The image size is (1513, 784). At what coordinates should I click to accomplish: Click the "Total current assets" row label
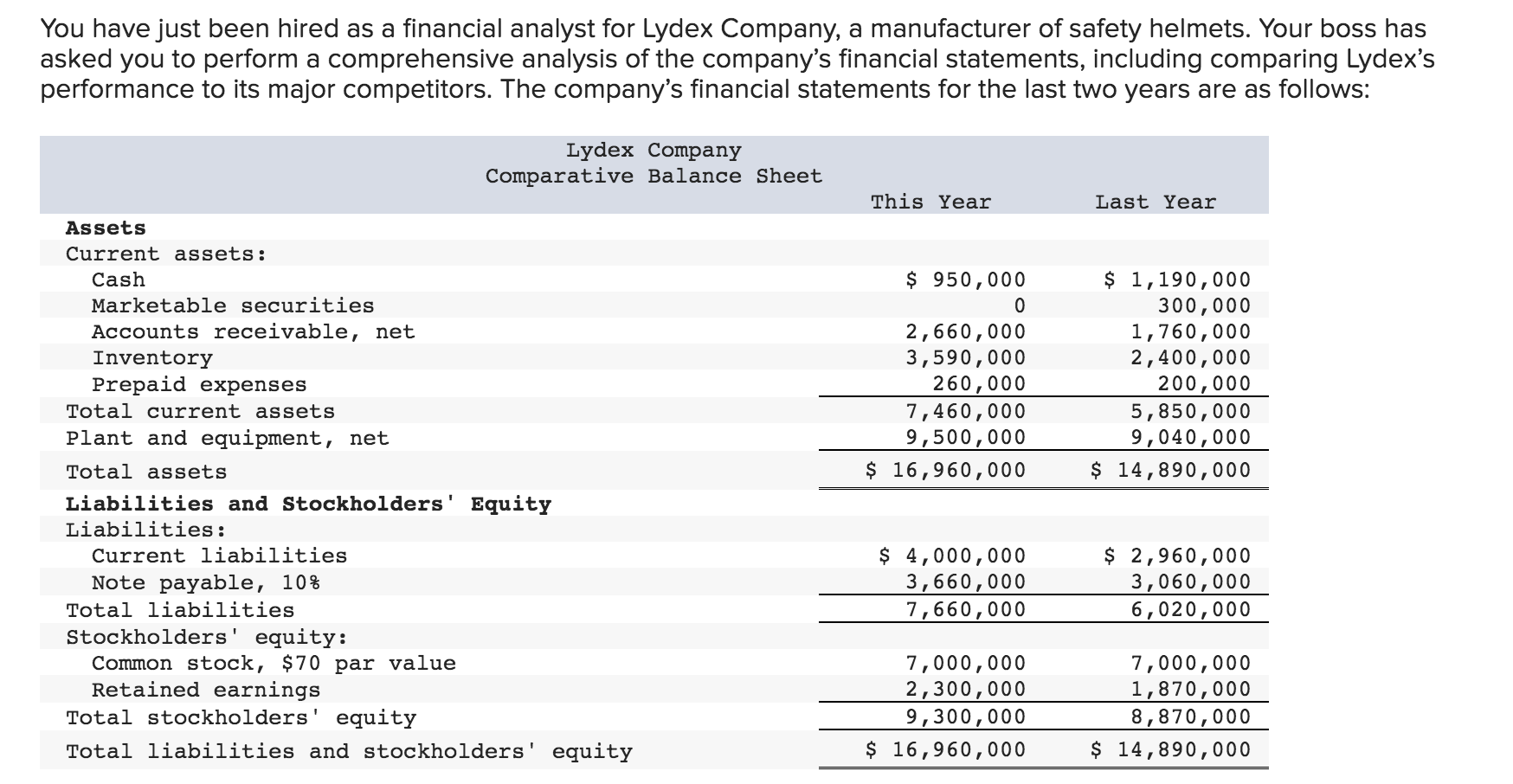tap(200, 412)
